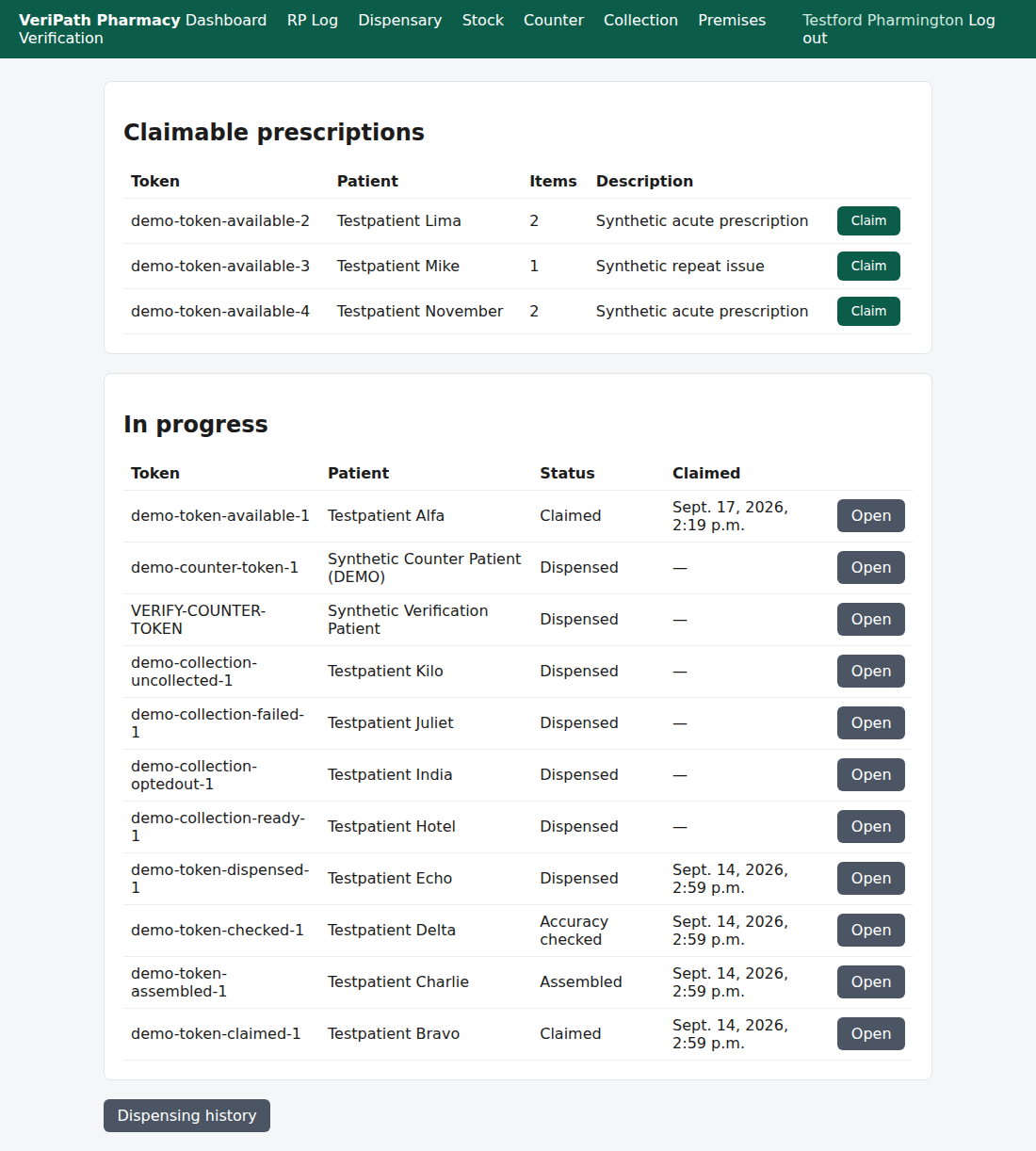Click the Description column header
Screen dimensions: 1036x1151
coord(644,181)
